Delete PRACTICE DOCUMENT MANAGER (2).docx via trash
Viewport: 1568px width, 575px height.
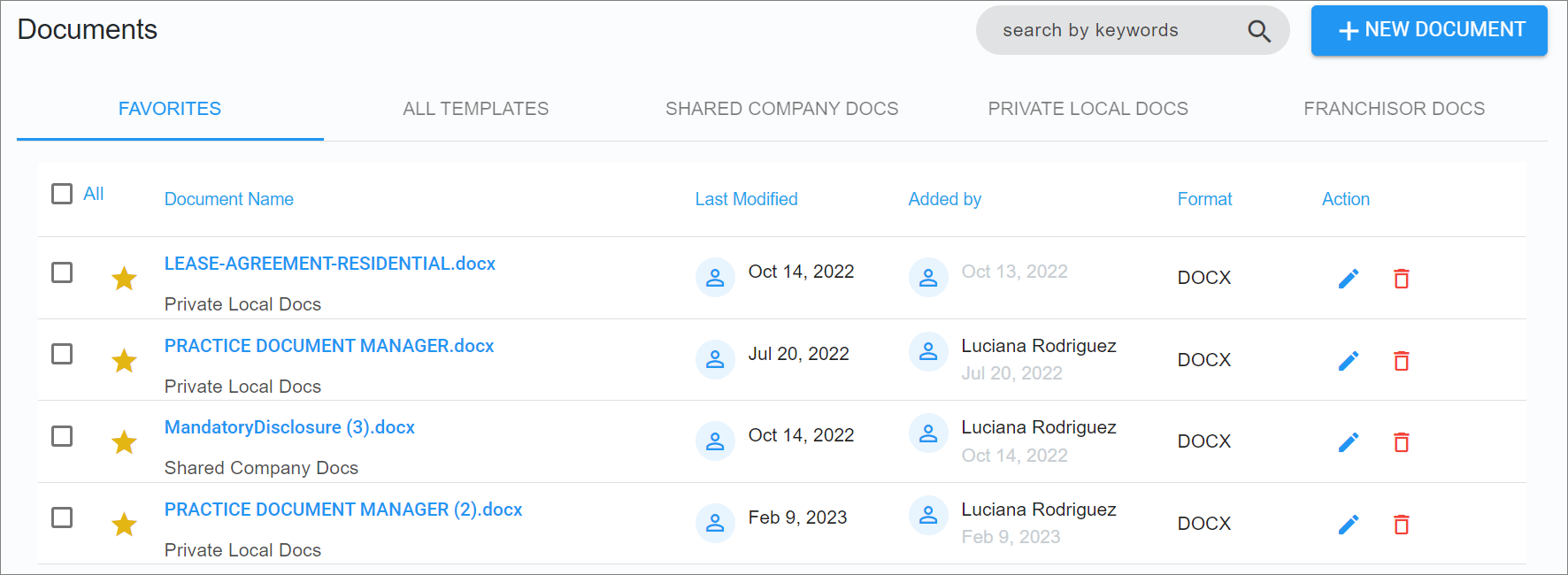pyautogui.click(x=1402, y=525)
